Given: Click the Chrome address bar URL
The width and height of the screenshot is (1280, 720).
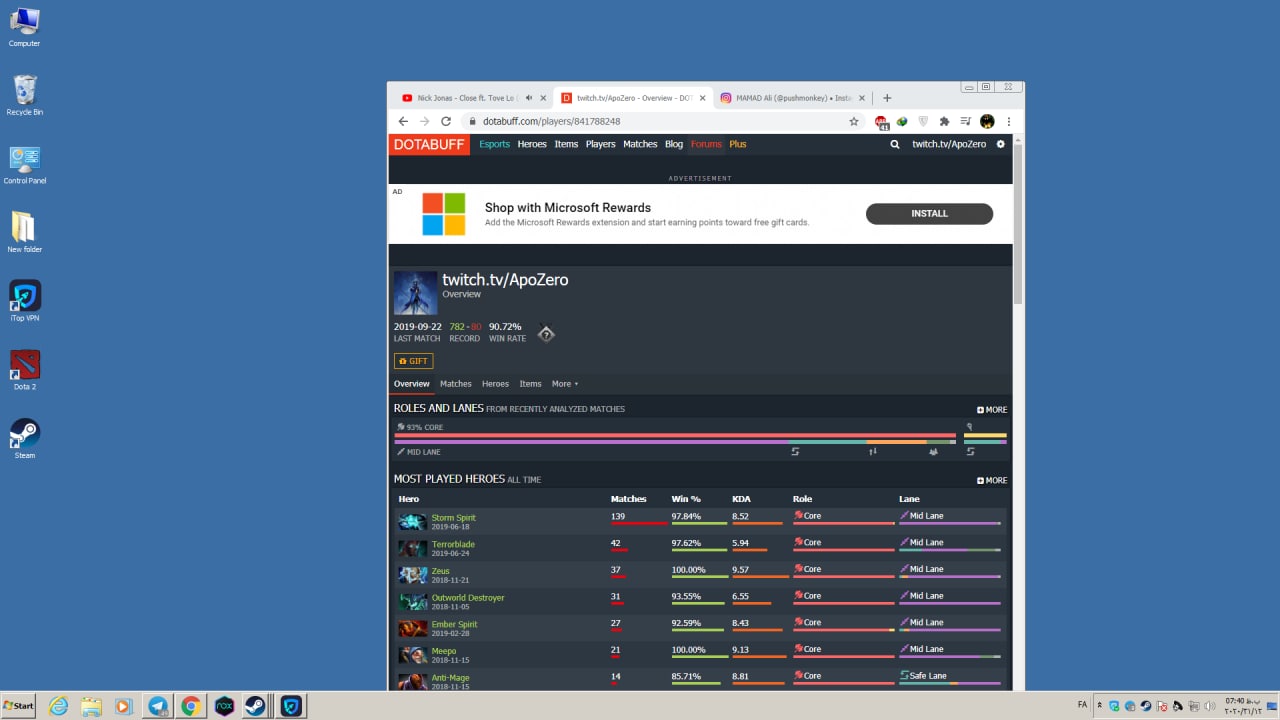Looking at the screenshot, I should tap(551, 121).
